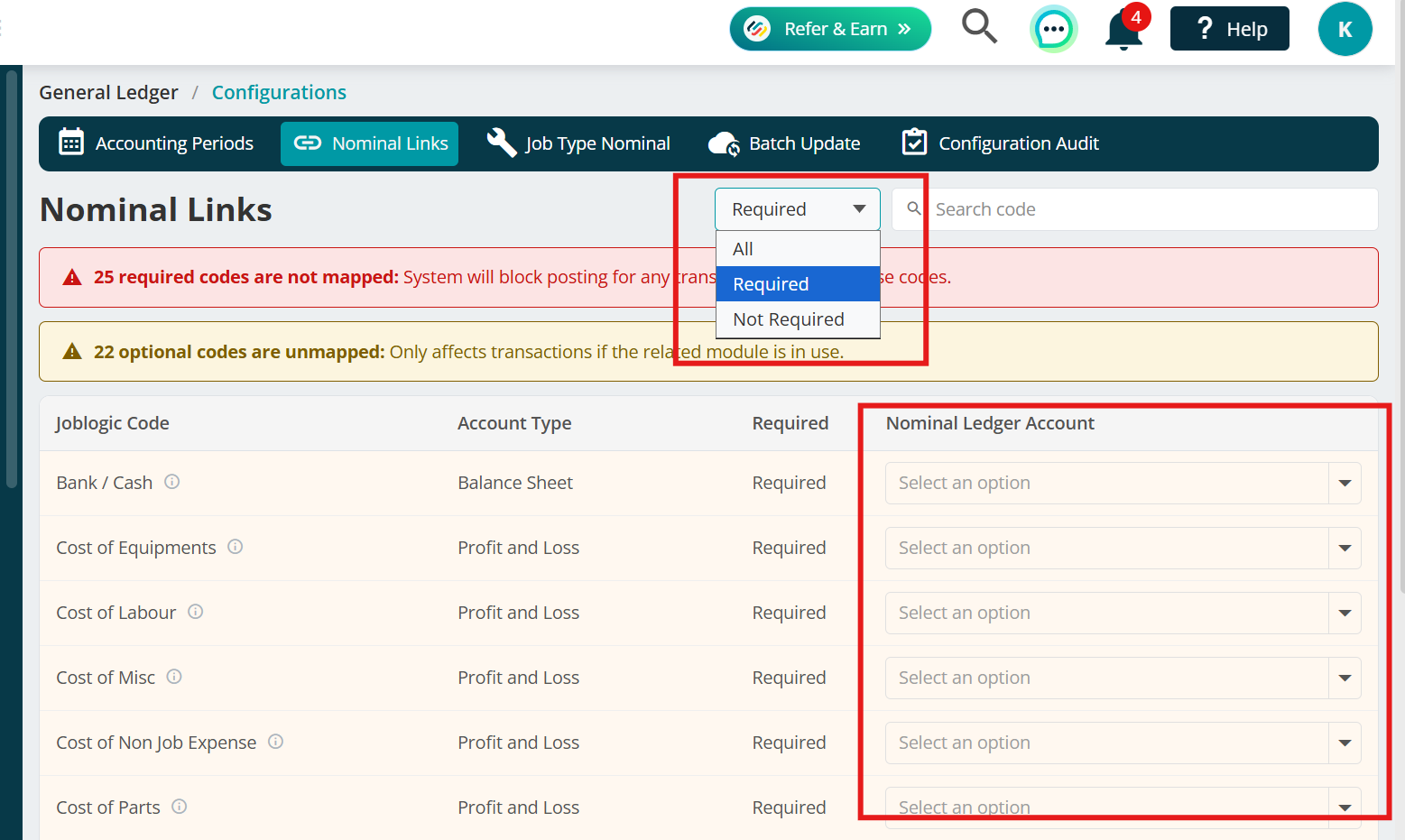This screenshot has height=840, width=1405.
Task: Click the Refer & Earn button
Action: 830,29
